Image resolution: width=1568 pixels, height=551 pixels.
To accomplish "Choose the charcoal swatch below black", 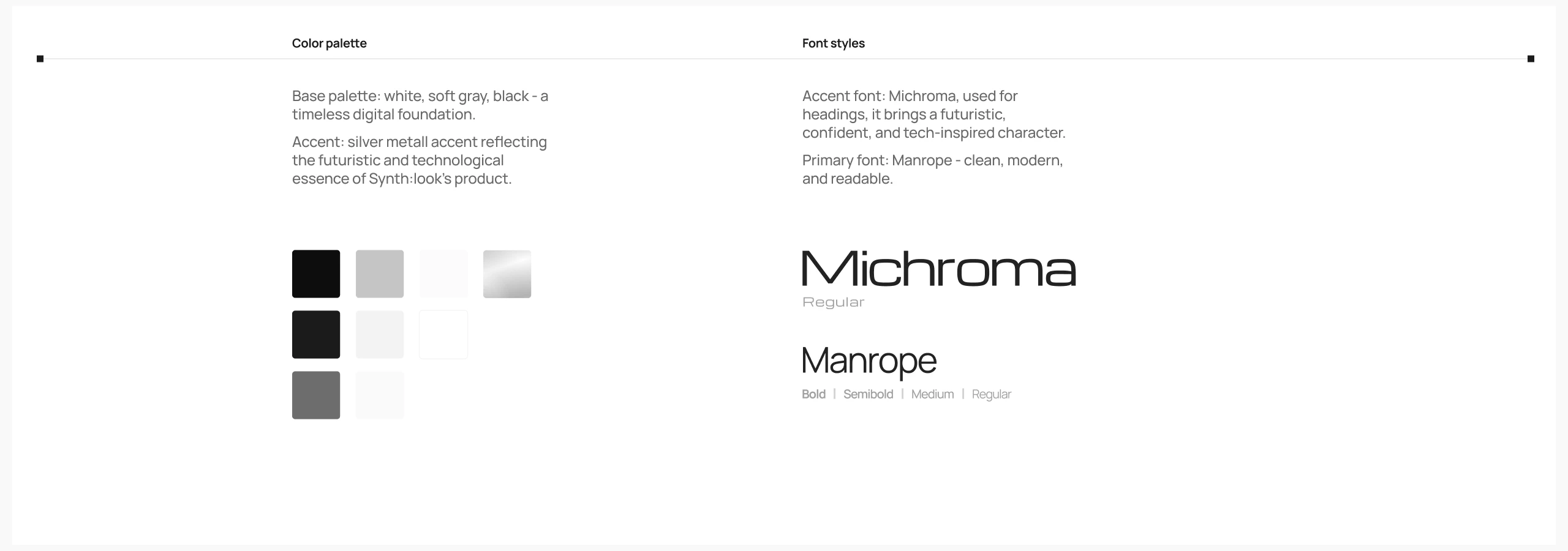I will tap(316, 334).
